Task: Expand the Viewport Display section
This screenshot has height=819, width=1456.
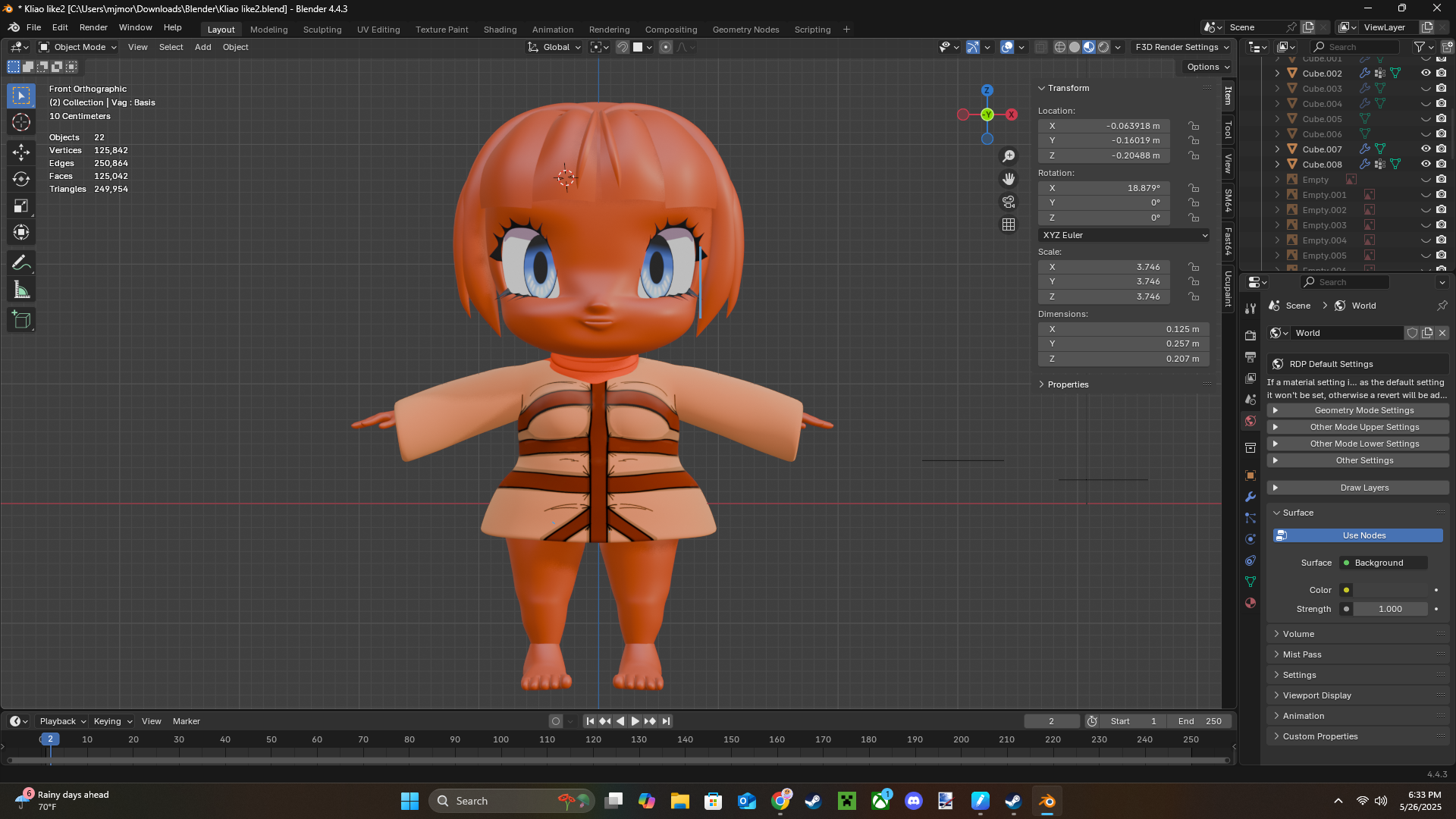Action: [1316, 695]
